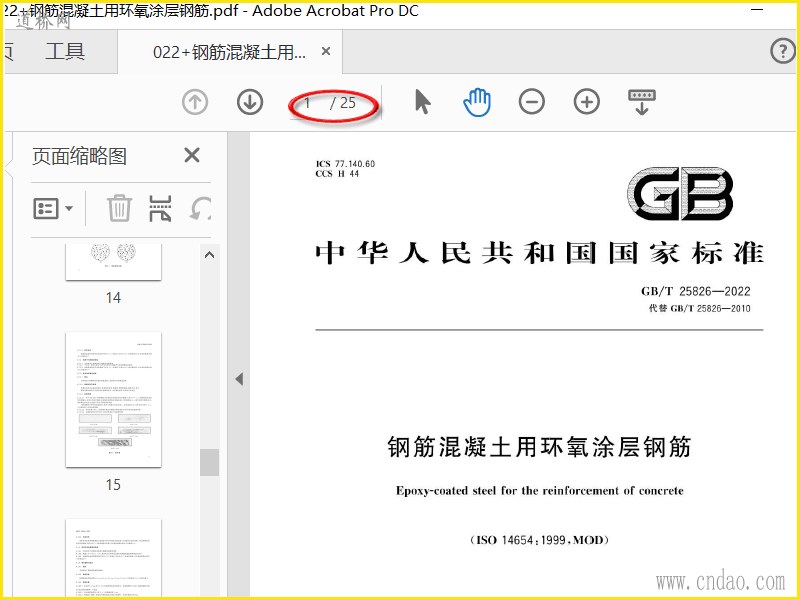The image size is (800, 600).
Task: Enable scrolling page display mode icon
Action: (x=642, y=102)
